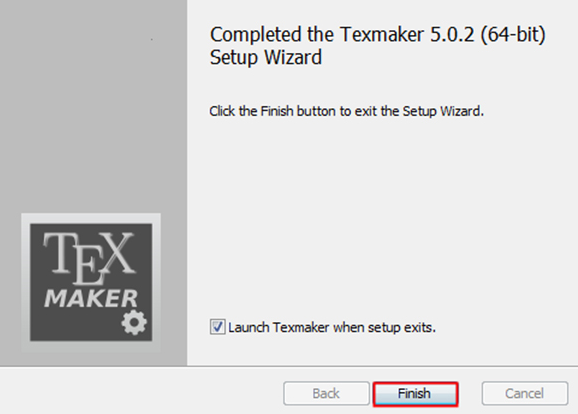Click the Cancel button

(x=525, y=394)
